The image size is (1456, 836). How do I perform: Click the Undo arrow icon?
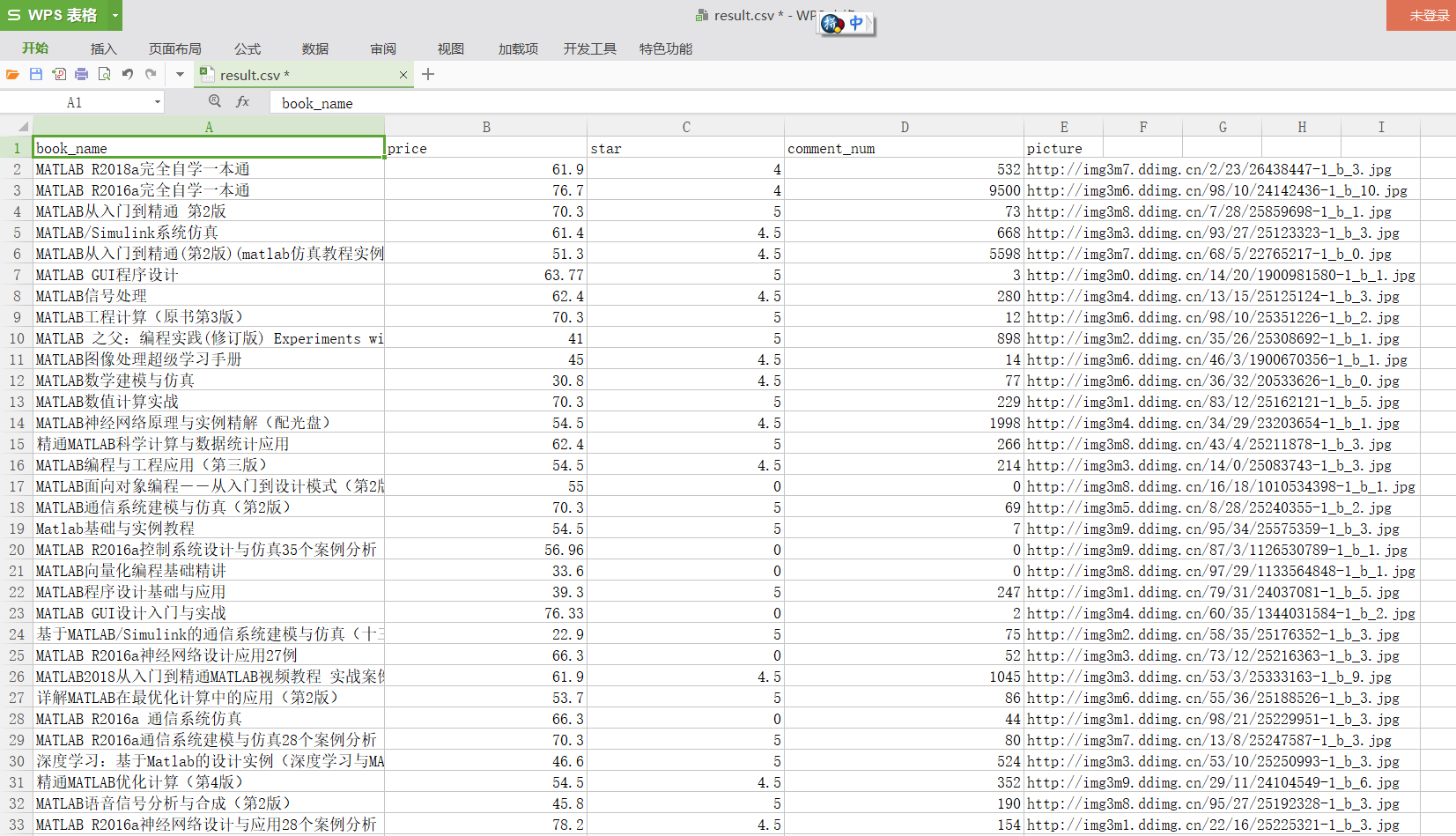[128, 75]
